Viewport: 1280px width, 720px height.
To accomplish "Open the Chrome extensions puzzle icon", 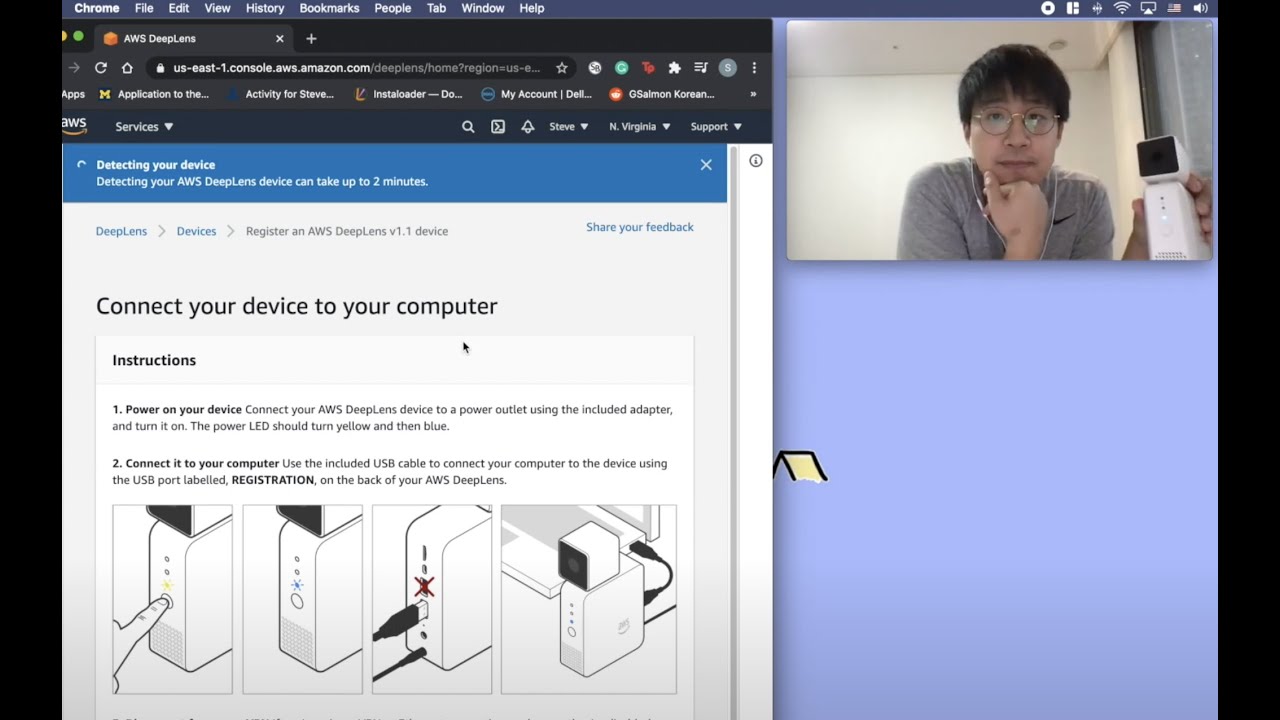I will (x=674, y=68).
